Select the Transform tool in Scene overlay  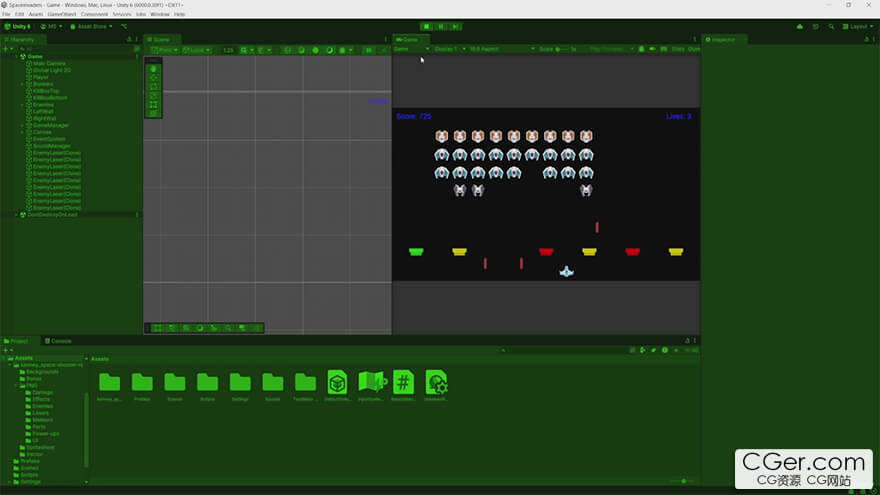153,113
